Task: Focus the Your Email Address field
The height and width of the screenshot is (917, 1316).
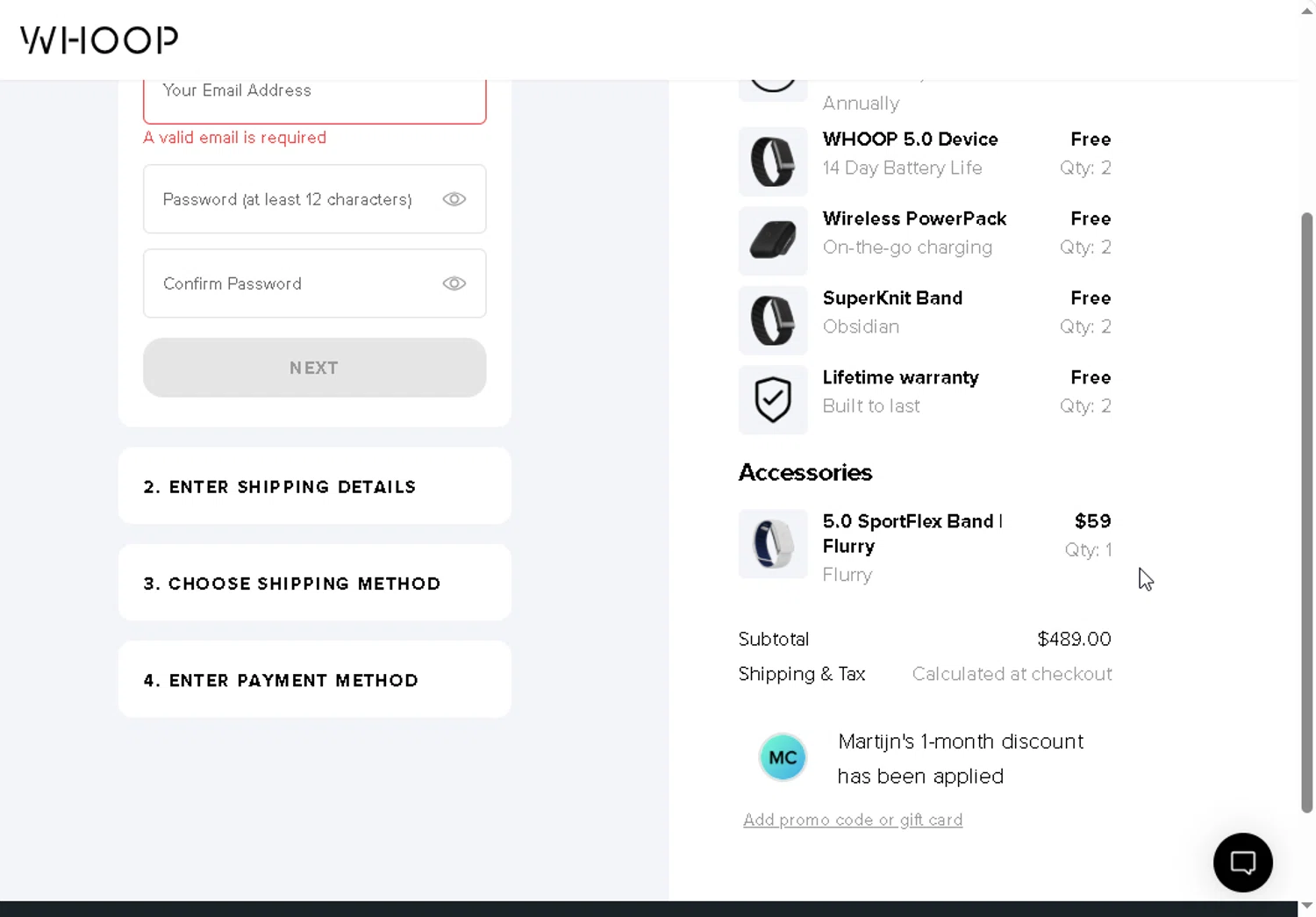Action: 315,96
